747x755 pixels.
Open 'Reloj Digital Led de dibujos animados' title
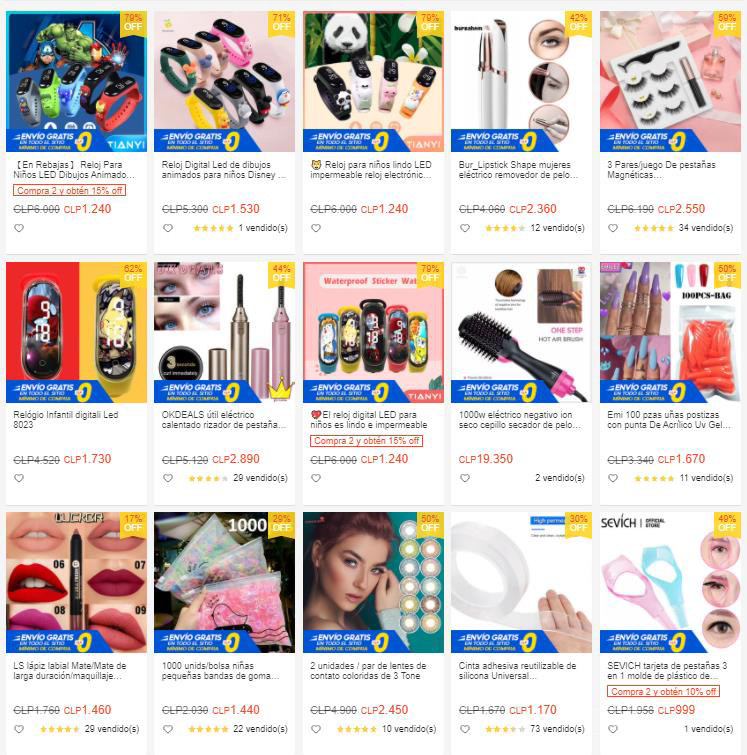click(223, 169)
